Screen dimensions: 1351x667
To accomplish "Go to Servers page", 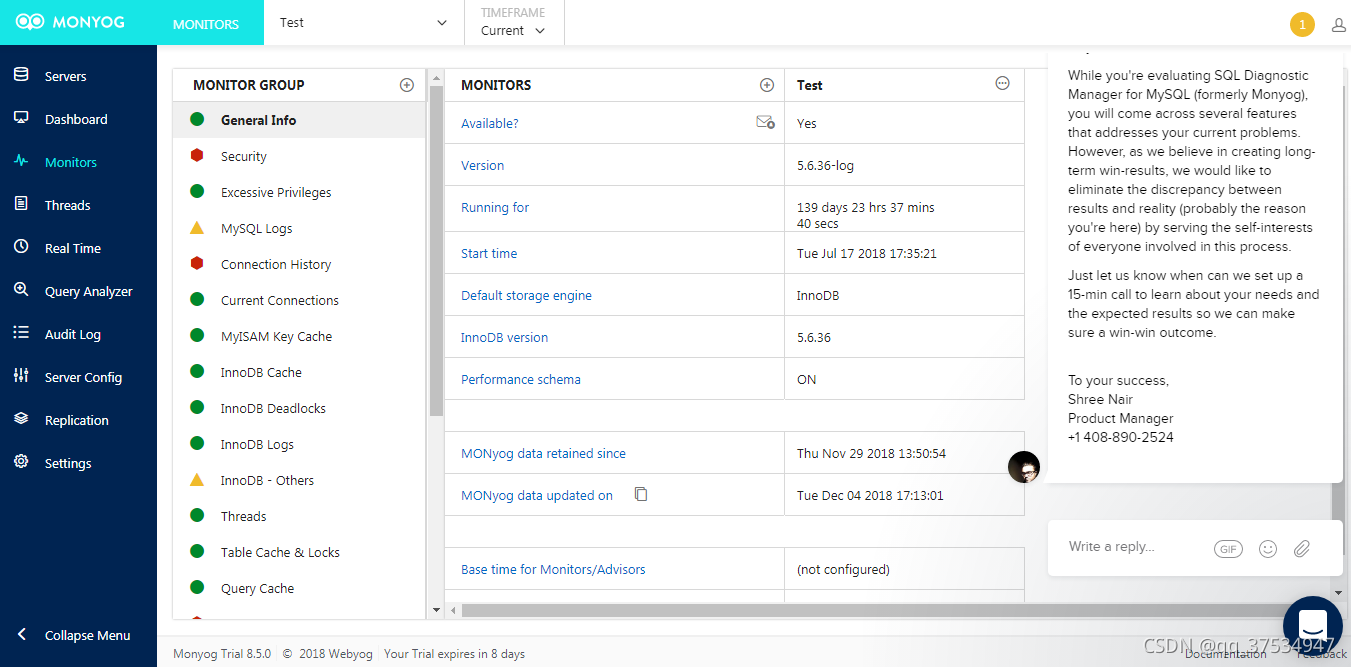I will click(65, 76).
